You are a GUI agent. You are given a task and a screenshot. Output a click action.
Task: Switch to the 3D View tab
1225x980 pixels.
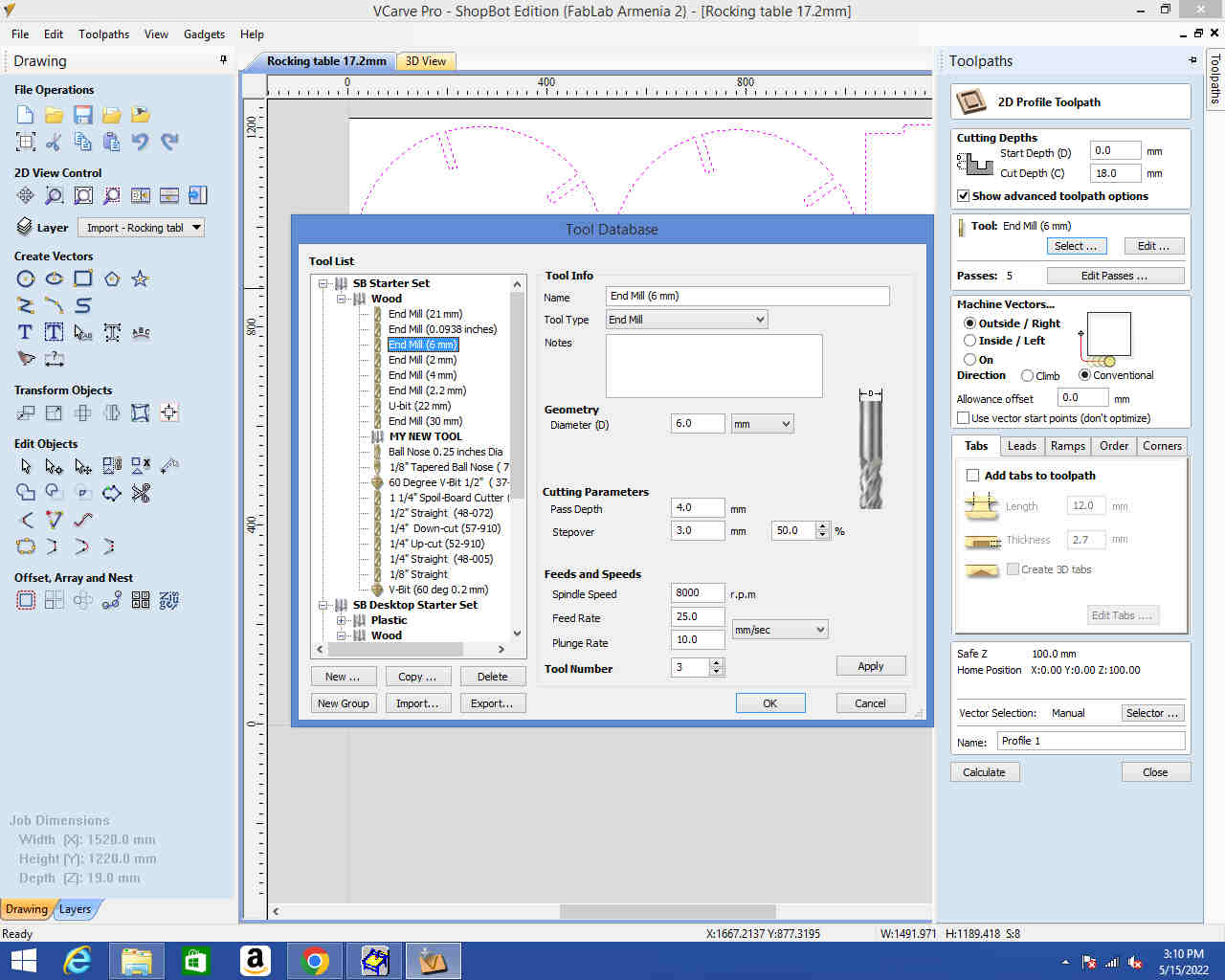[426, 61]
